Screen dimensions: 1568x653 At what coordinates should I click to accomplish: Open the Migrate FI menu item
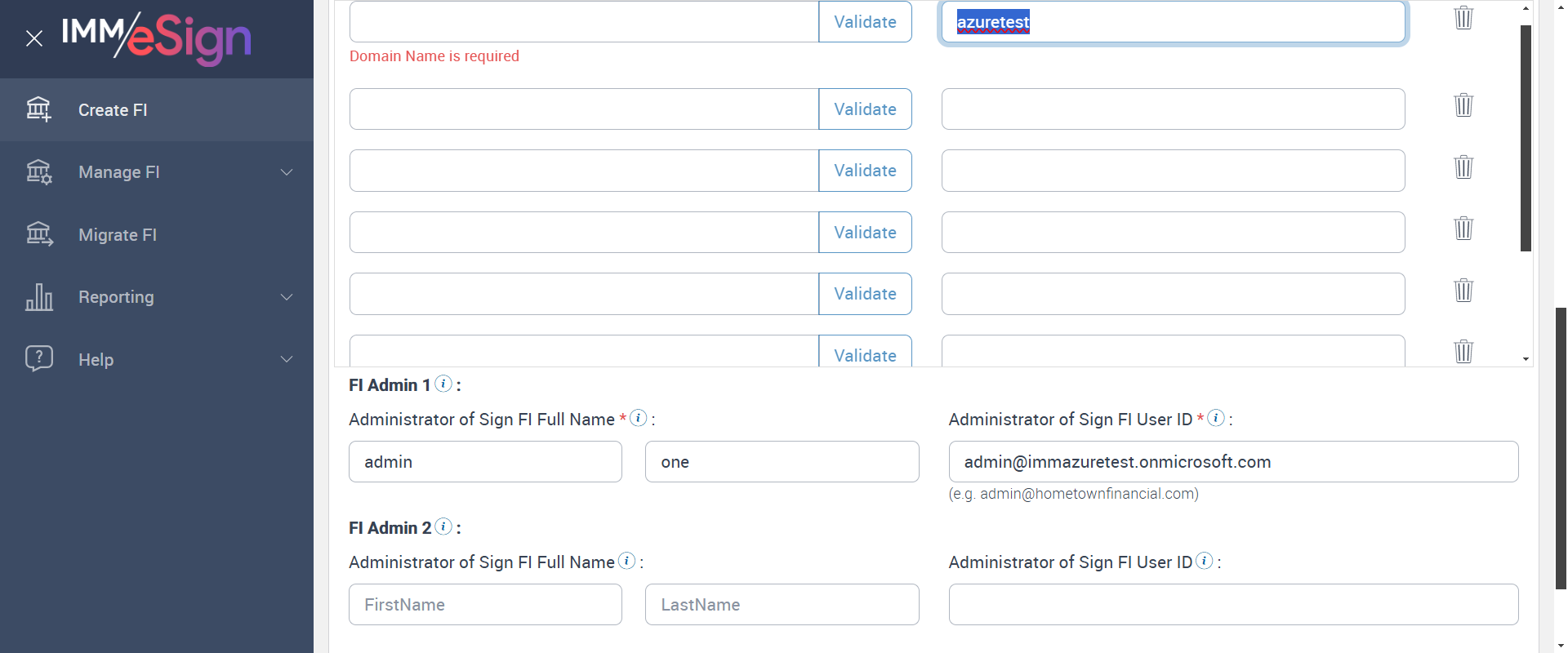[118, 235]
